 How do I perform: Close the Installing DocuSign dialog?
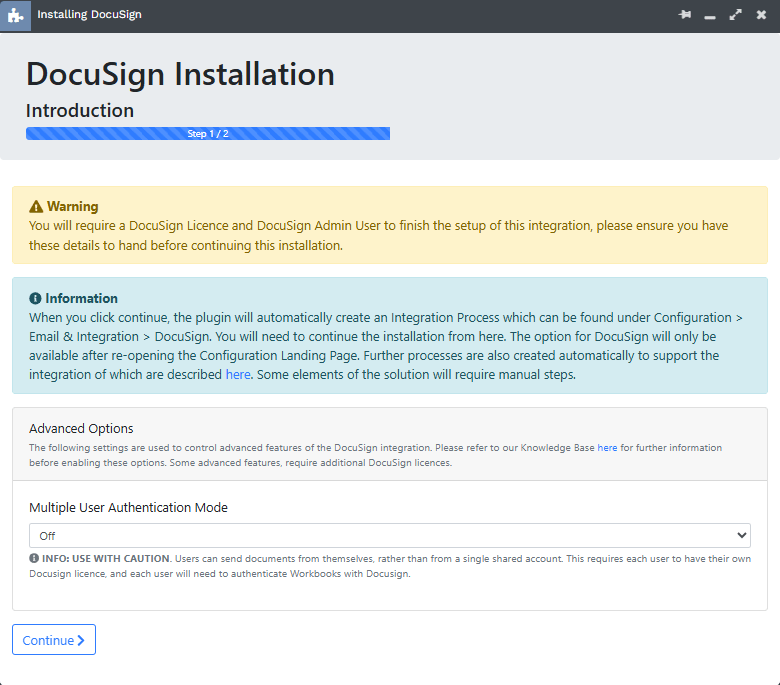point(761,15)
